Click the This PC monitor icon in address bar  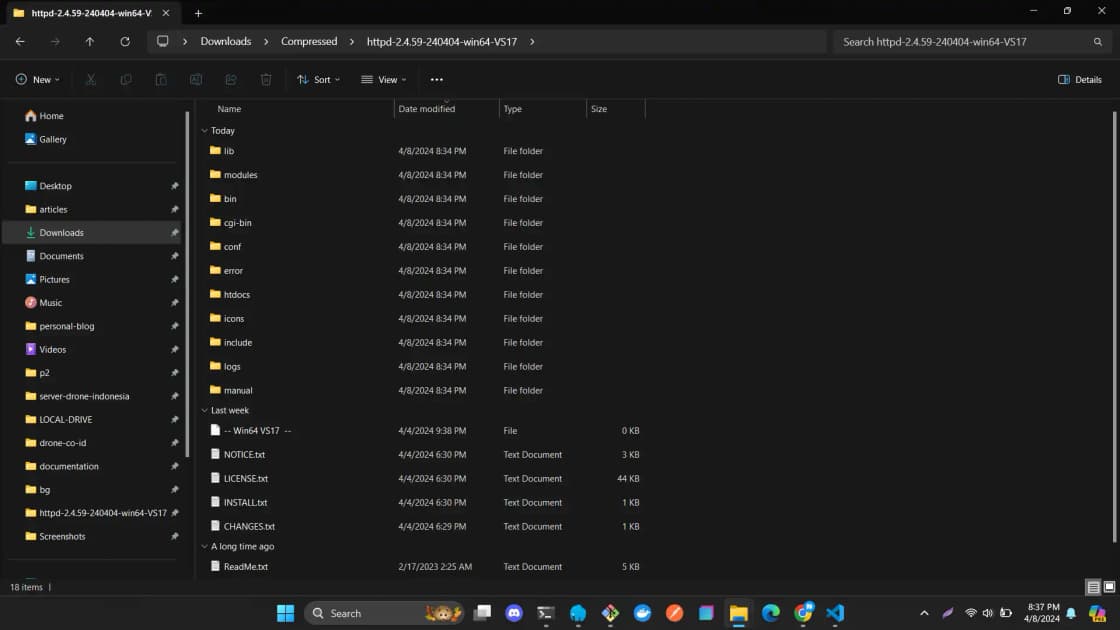pyautogui.click(x=163, y=41)
